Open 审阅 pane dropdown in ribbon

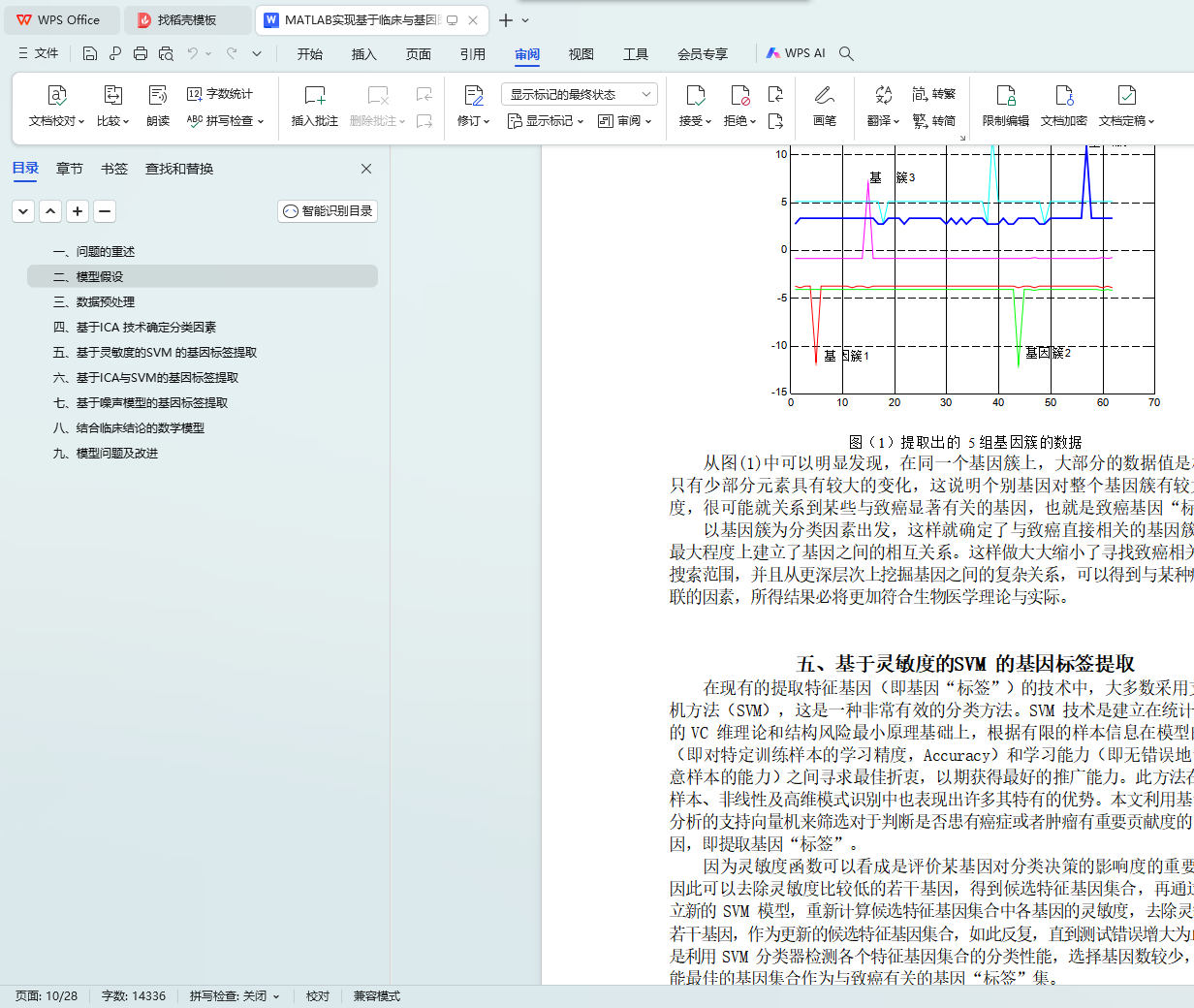pos(625,121)
